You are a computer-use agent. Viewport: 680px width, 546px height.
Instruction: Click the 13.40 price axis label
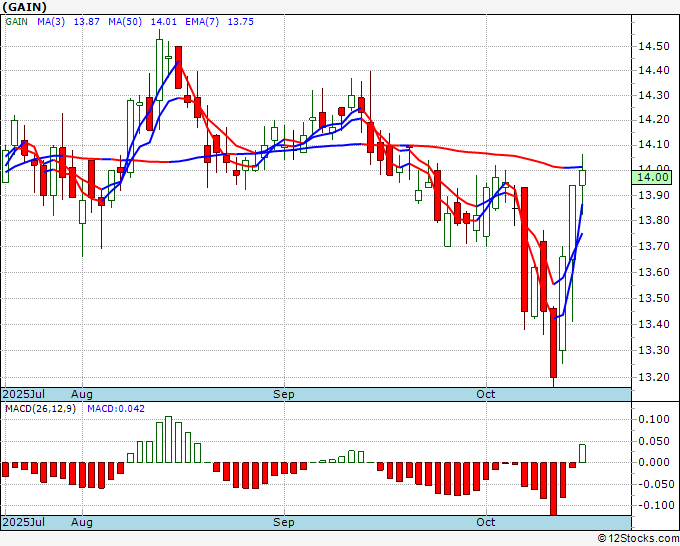pos(654,324)
